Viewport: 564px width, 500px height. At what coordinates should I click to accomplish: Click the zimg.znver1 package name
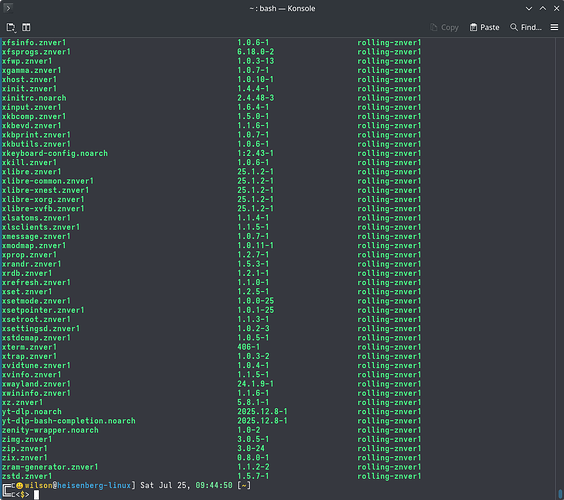27,440
